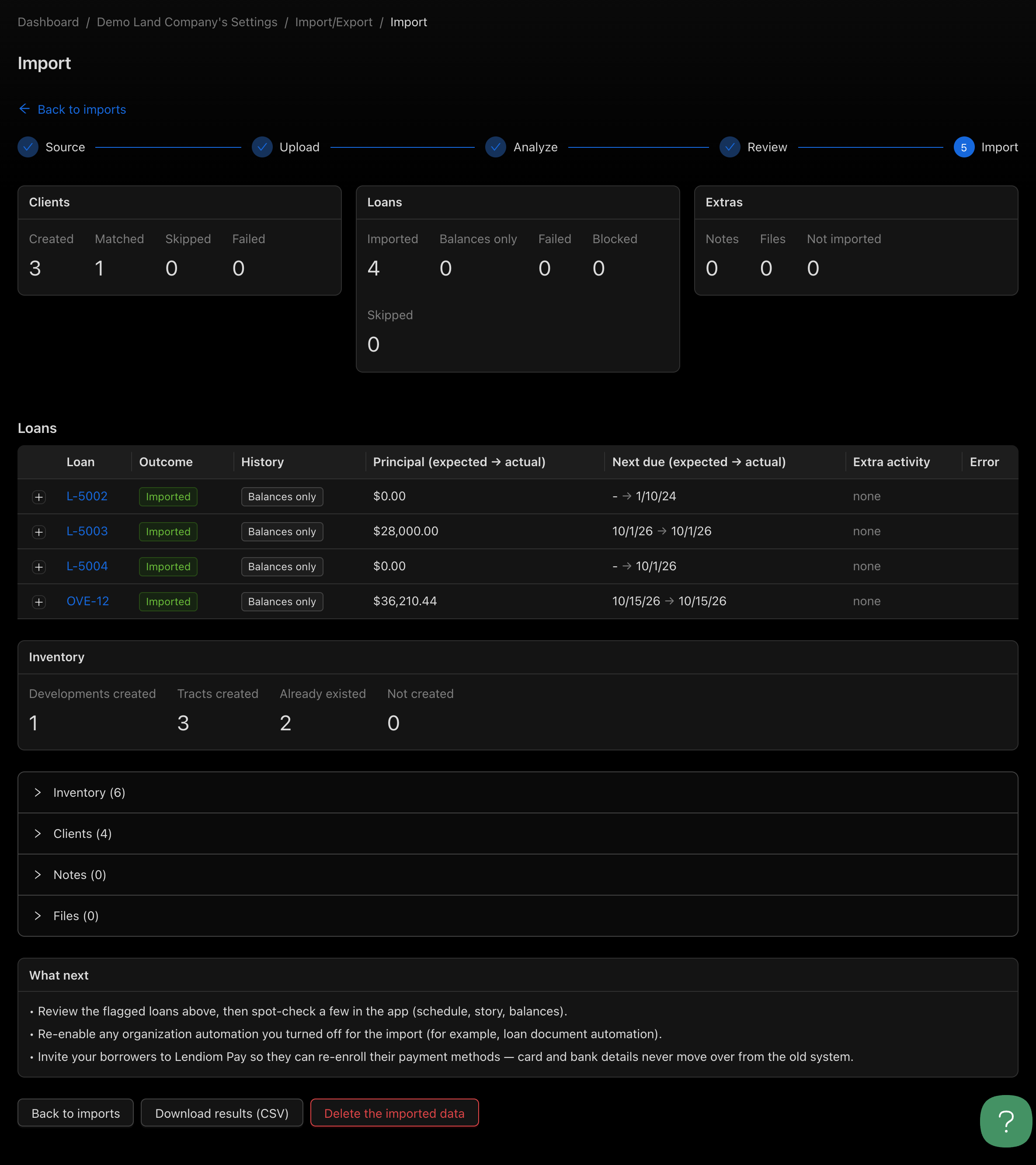
Task: Click the Review step label
Action: click(x=767, y=147)
